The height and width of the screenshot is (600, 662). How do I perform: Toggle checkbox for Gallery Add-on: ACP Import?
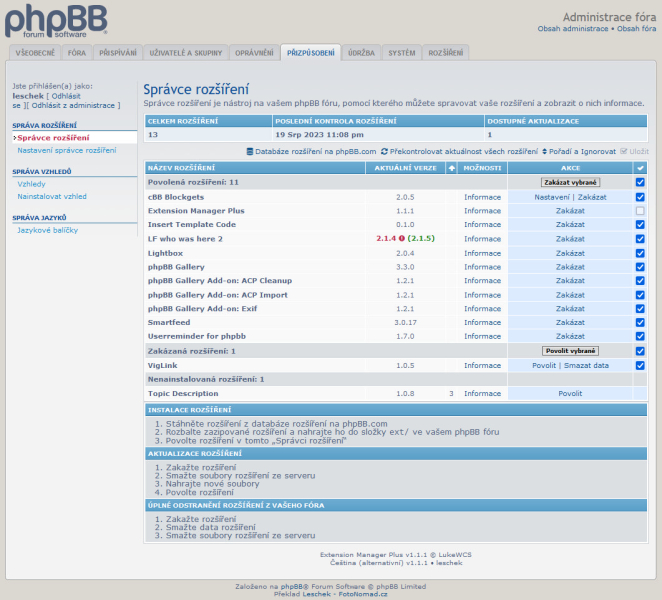tap(640, 295)
